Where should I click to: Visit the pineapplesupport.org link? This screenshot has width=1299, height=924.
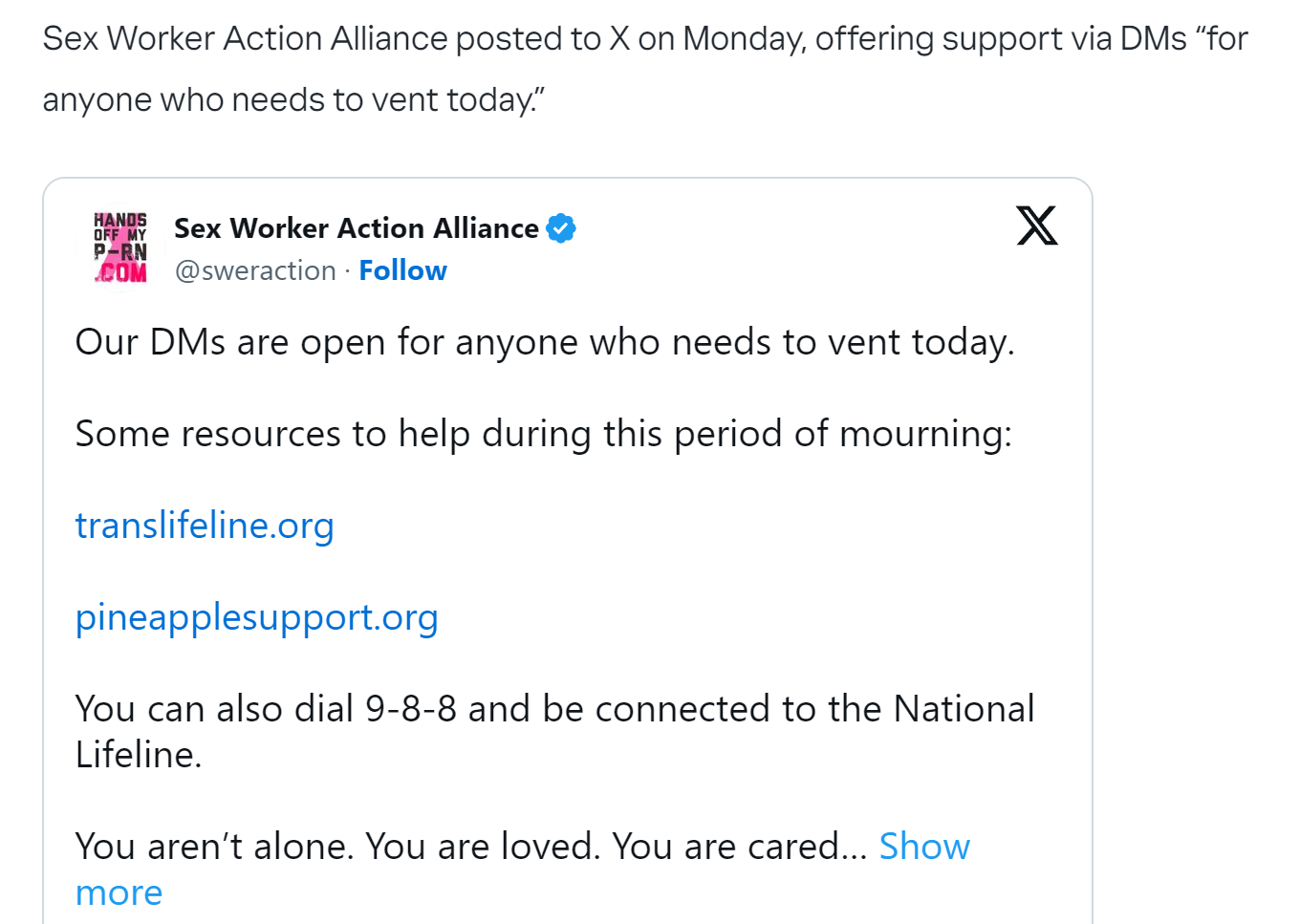pos(256,617)
